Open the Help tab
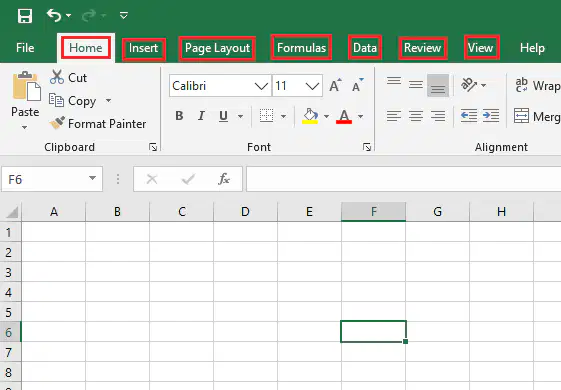561x390 pixels. pos(532,48)
